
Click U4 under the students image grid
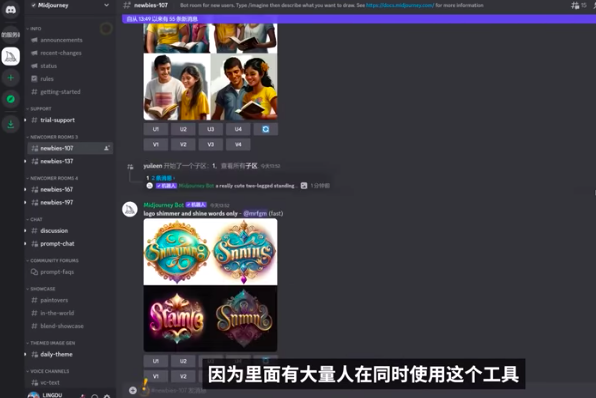[238, 129]
